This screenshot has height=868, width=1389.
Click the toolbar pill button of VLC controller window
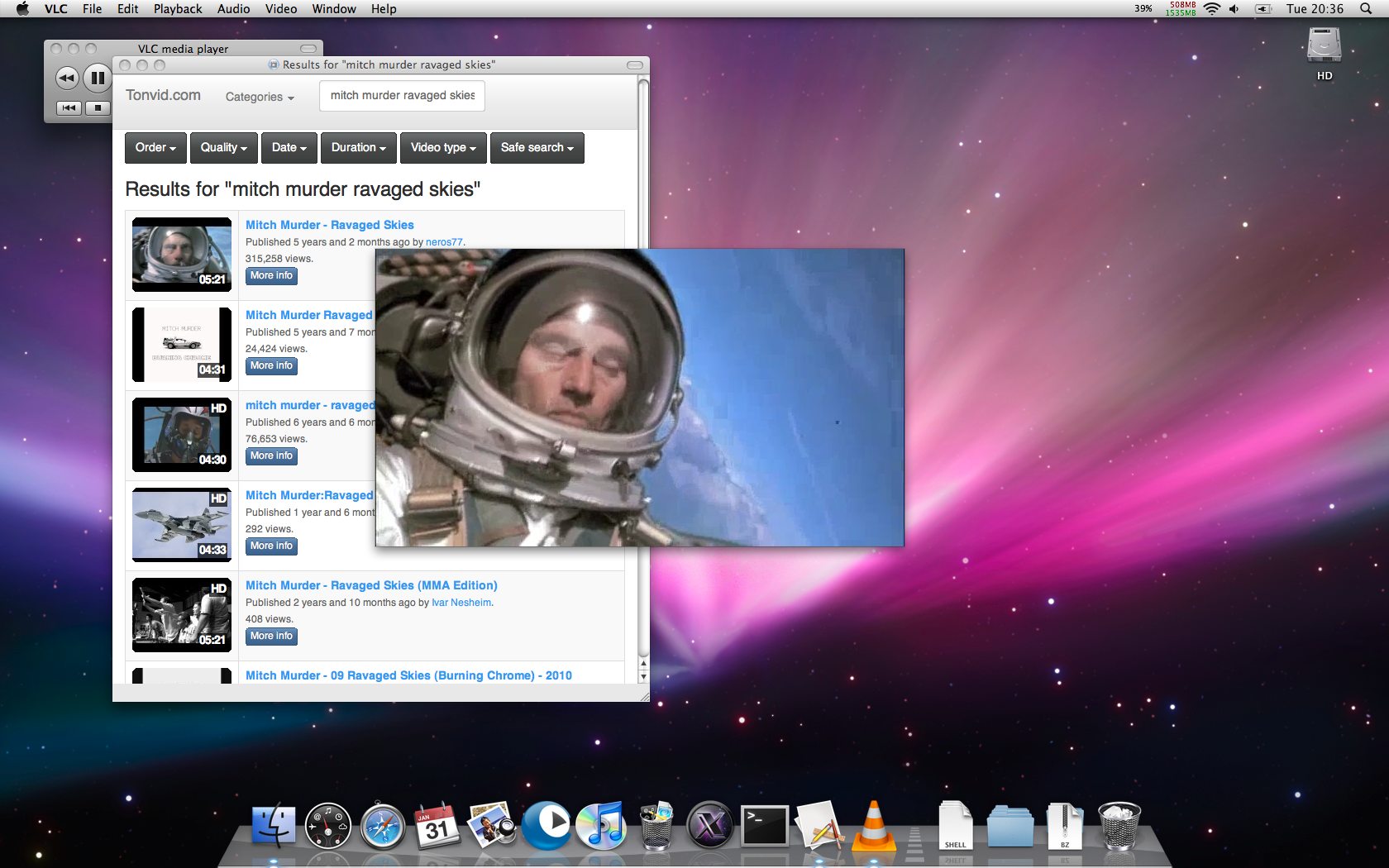point(308,49)
